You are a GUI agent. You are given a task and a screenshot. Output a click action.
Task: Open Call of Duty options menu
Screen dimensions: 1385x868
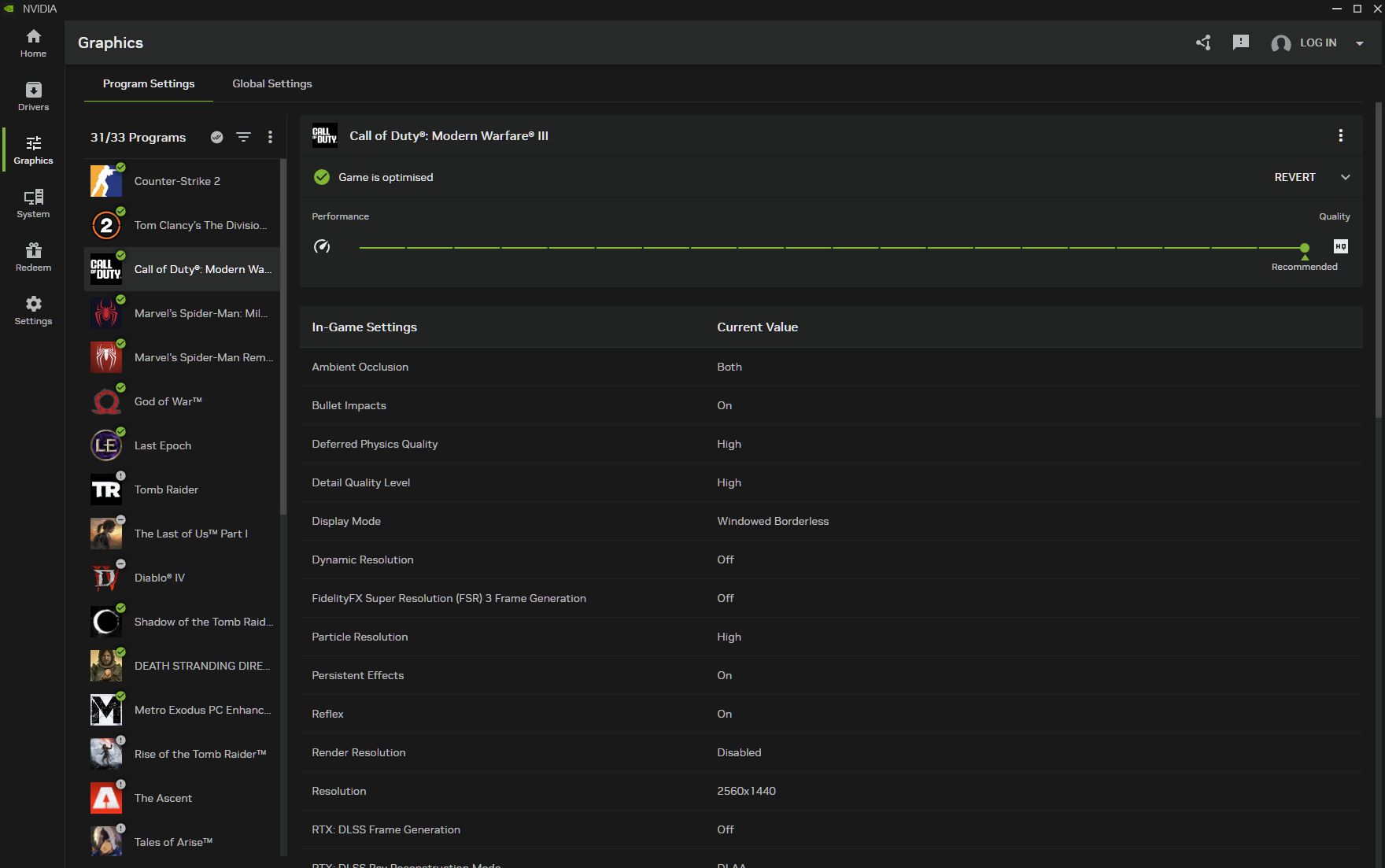(1341, 135)
